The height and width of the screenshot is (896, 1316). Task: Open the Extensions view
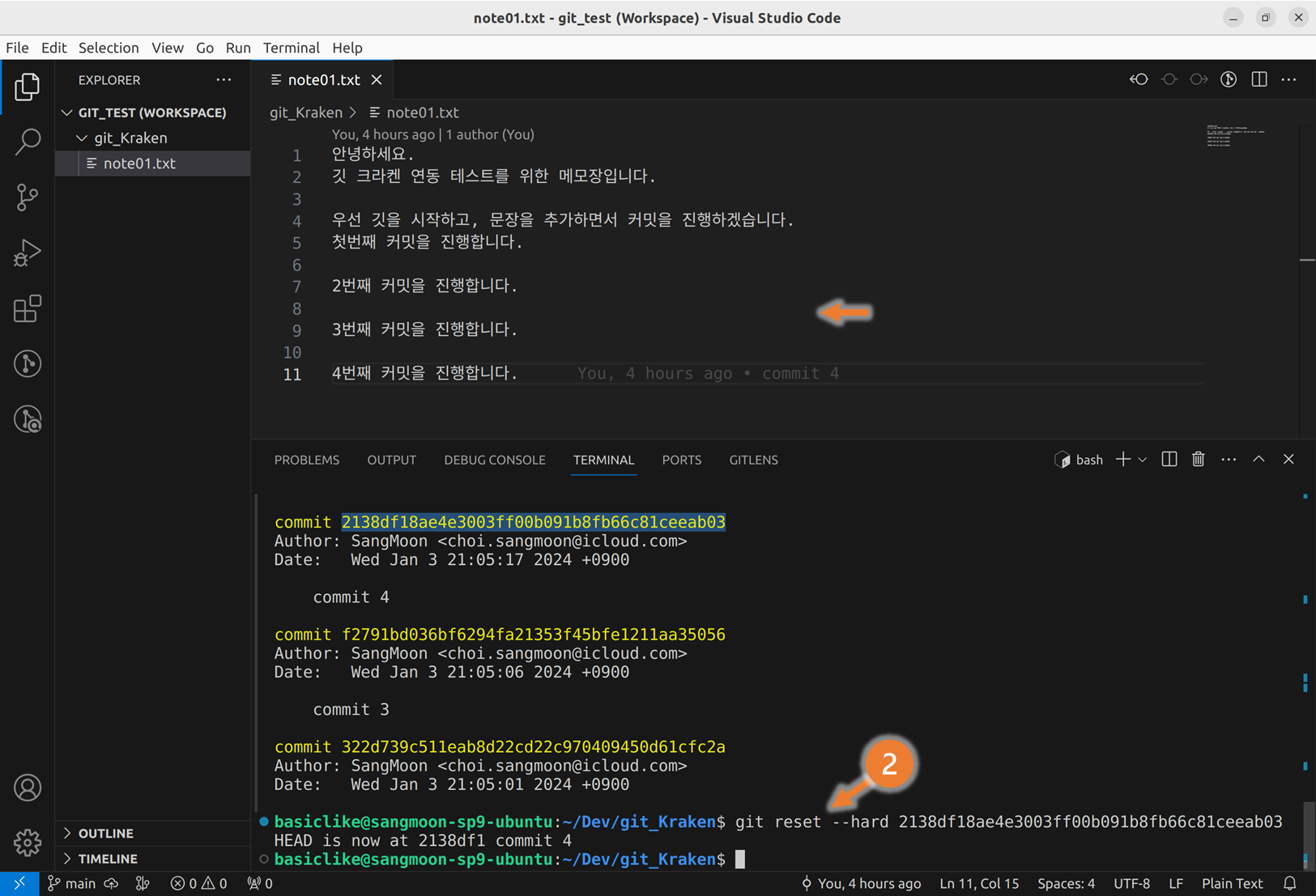pos(28,308)
